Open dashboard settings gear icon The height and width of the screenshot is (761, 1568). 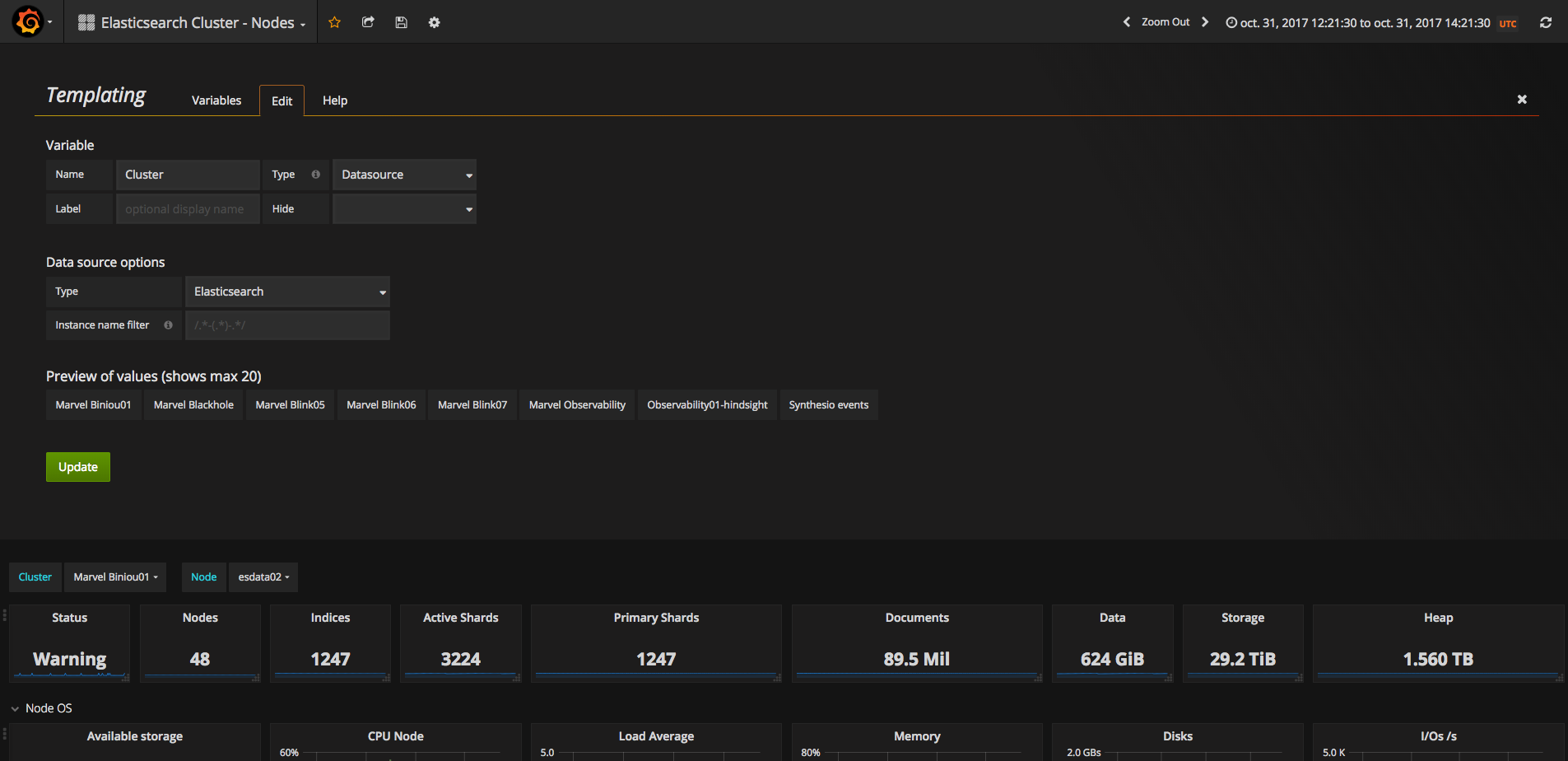coord(434,22)
